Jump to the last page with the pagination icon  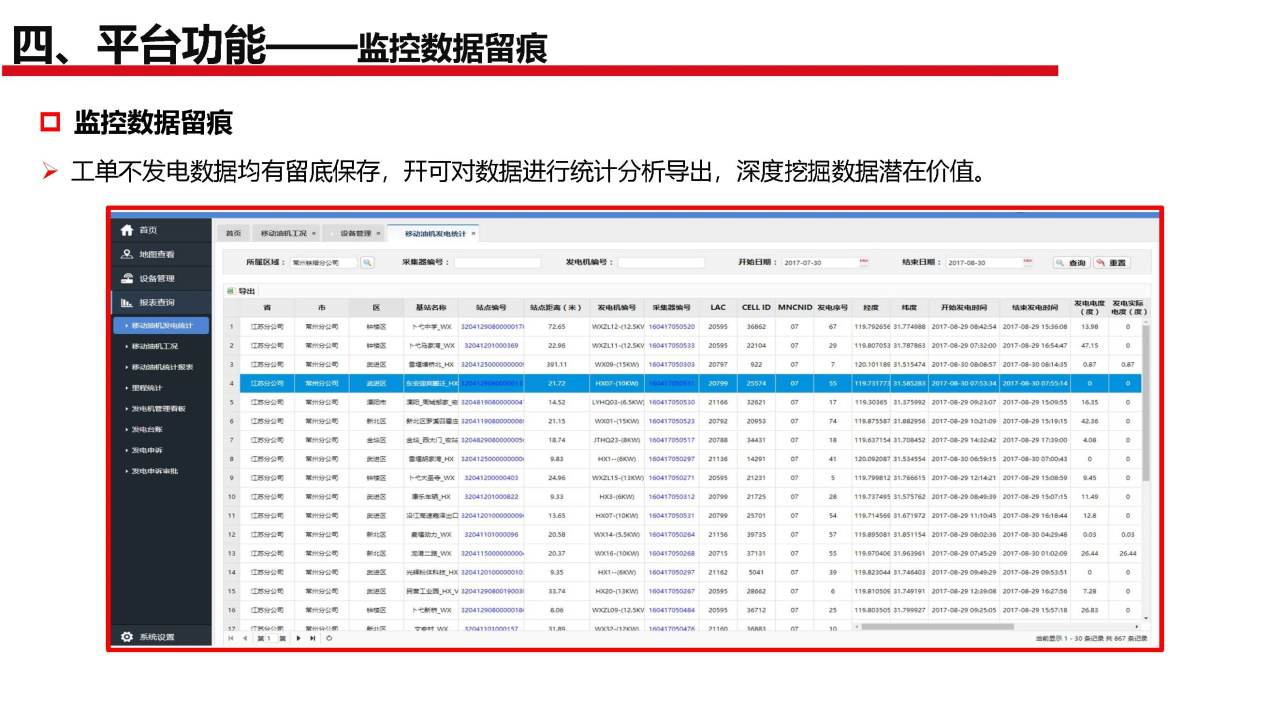[x=313, y=638]
